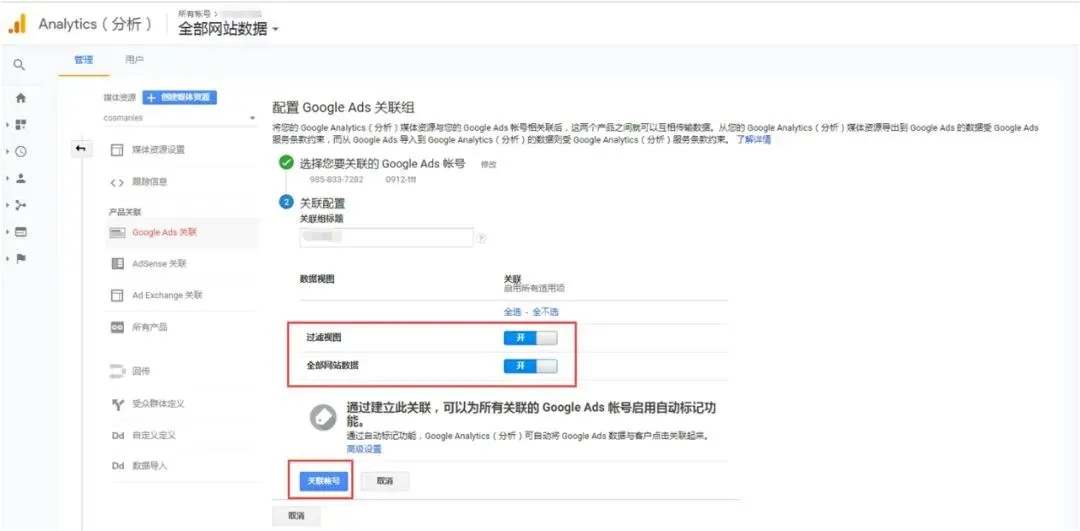
Task: Click the Google Ads 关联 icon
Action: point(117,233)
